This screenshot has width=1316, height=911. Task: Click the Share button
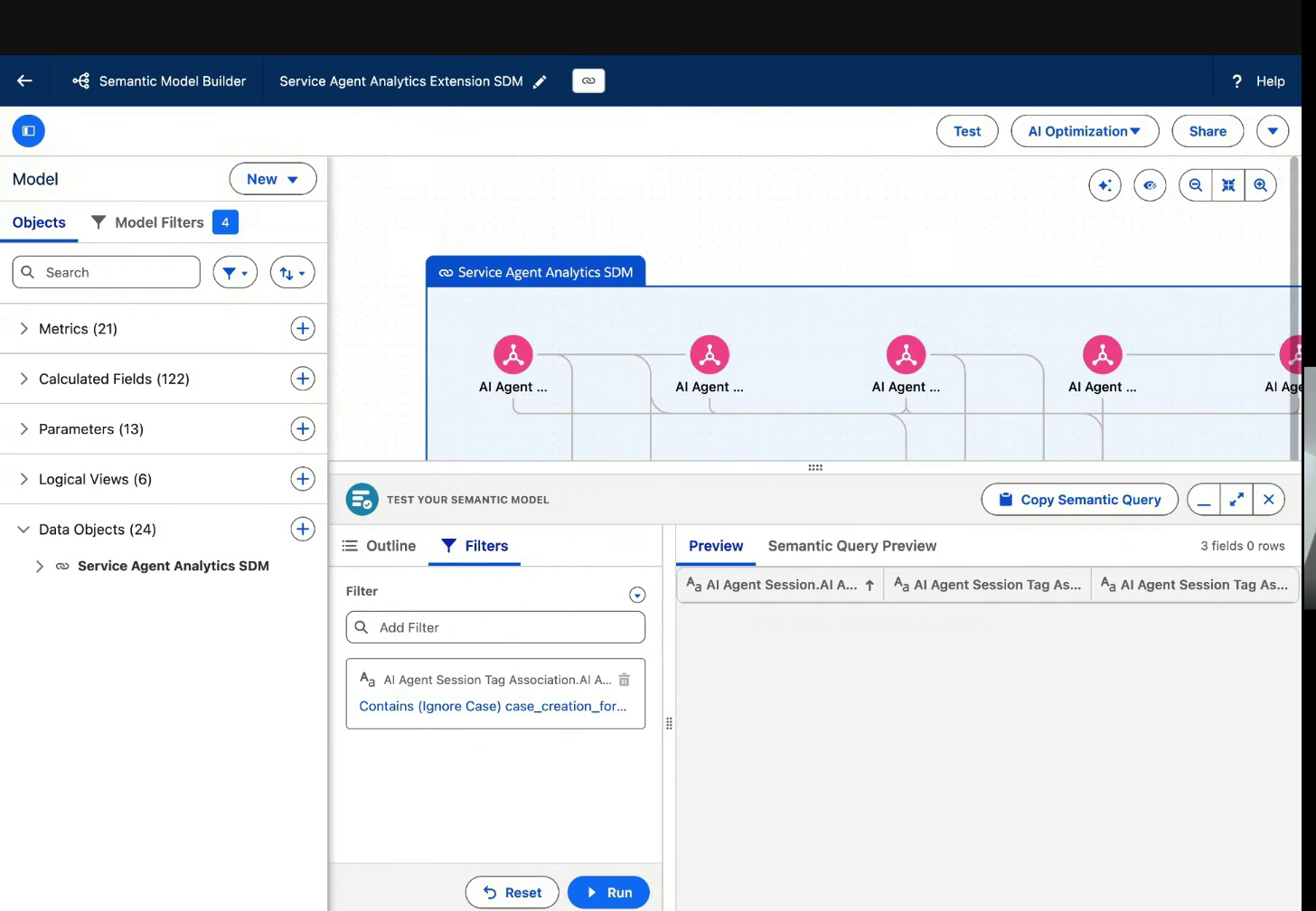[1208, 131]
